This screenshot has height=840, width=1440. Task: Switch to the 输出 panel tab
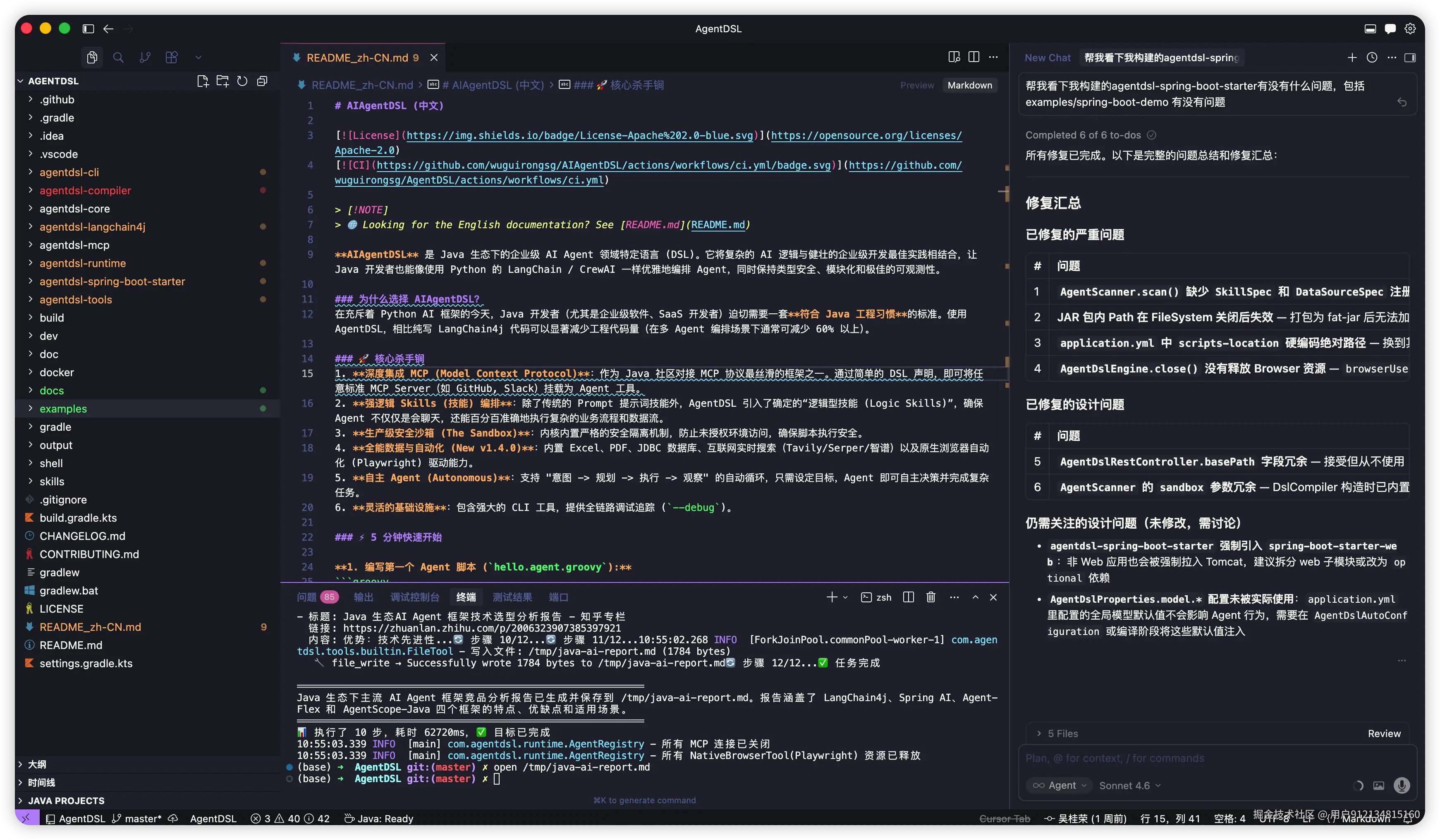pyautogui.click(x=364, y=597)
